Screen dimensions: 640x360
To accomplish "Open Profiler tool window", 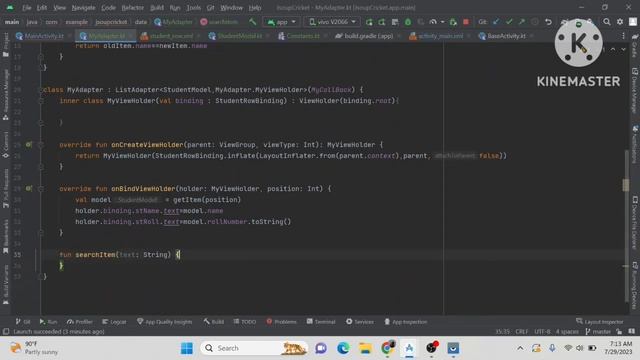I will [x=80, y=322].
